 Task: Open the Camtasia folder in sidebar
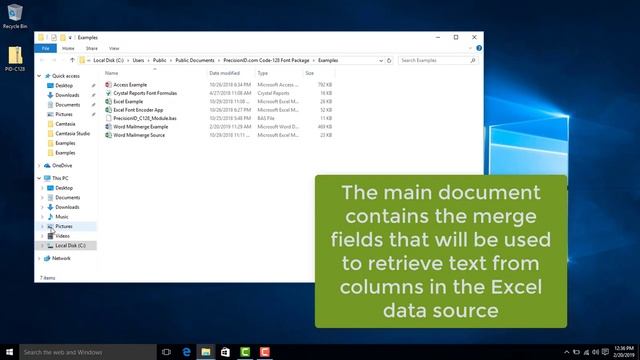coord(65,124)
